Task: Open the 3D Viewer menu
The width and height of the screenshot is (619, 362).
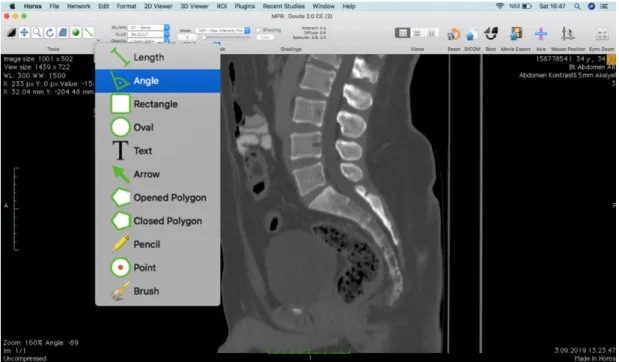Action: [x=195, y=6]
